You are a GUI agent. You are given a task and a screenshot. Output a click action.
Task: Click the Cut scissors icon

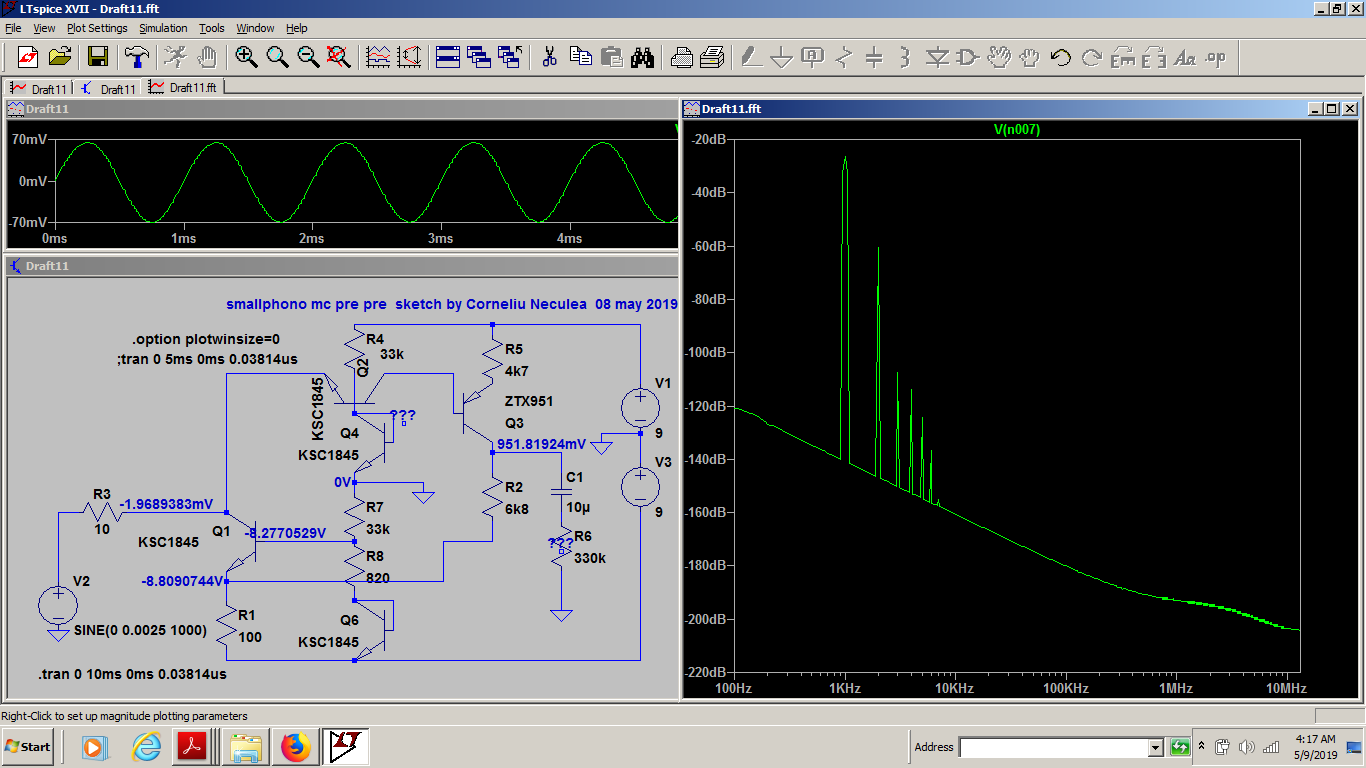[x=549, y=57]
